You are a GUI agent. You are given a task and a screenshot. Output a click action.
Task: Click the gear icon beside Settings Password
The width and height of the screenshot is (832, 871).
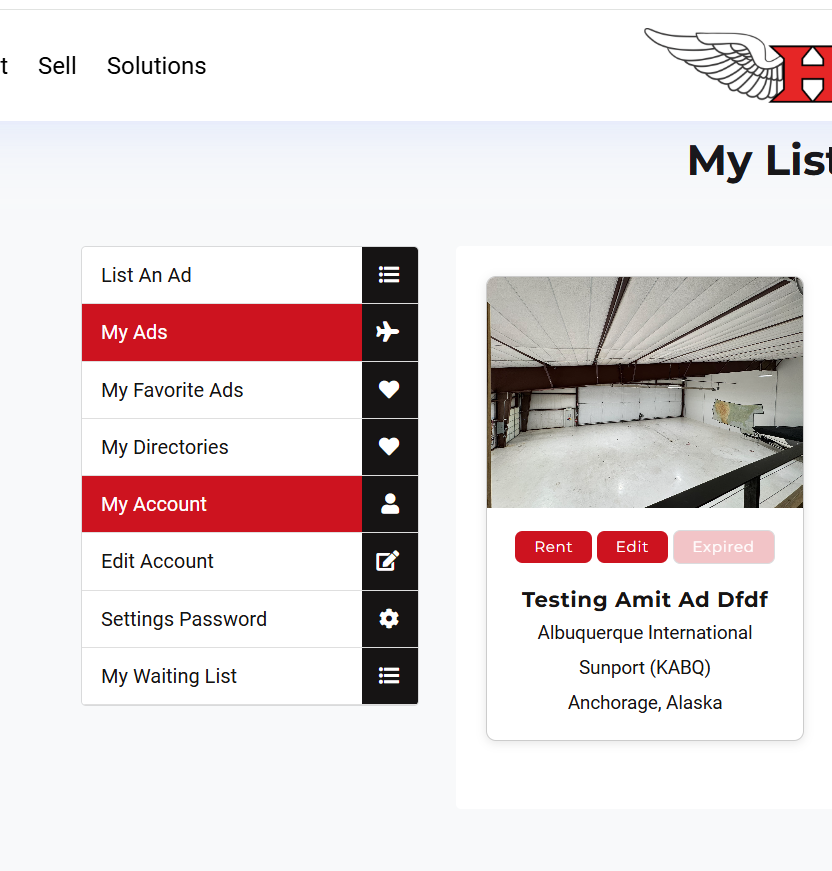click(389, 619)
